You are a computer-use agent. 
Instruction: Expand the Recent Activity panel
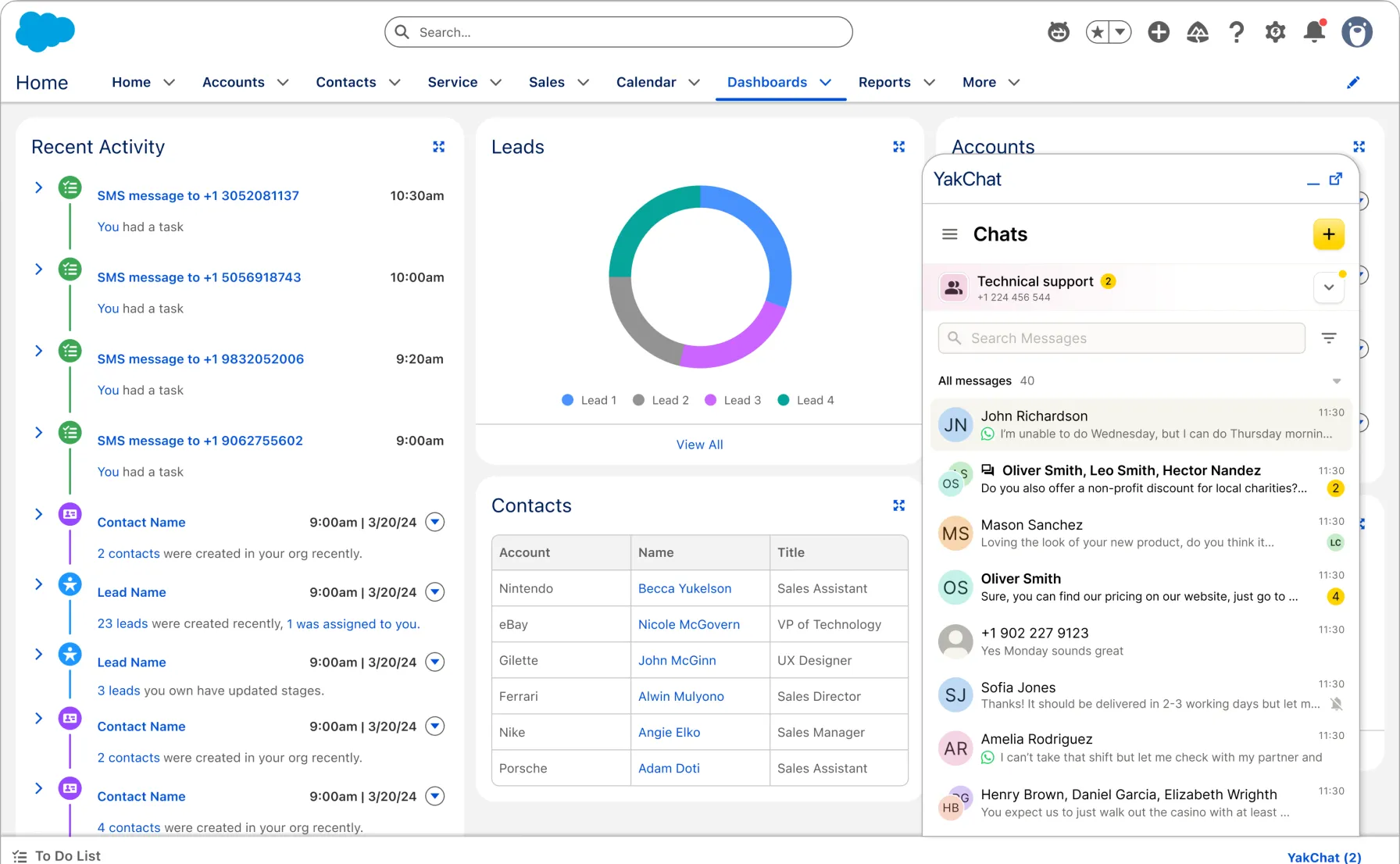(x=439, y=147)
